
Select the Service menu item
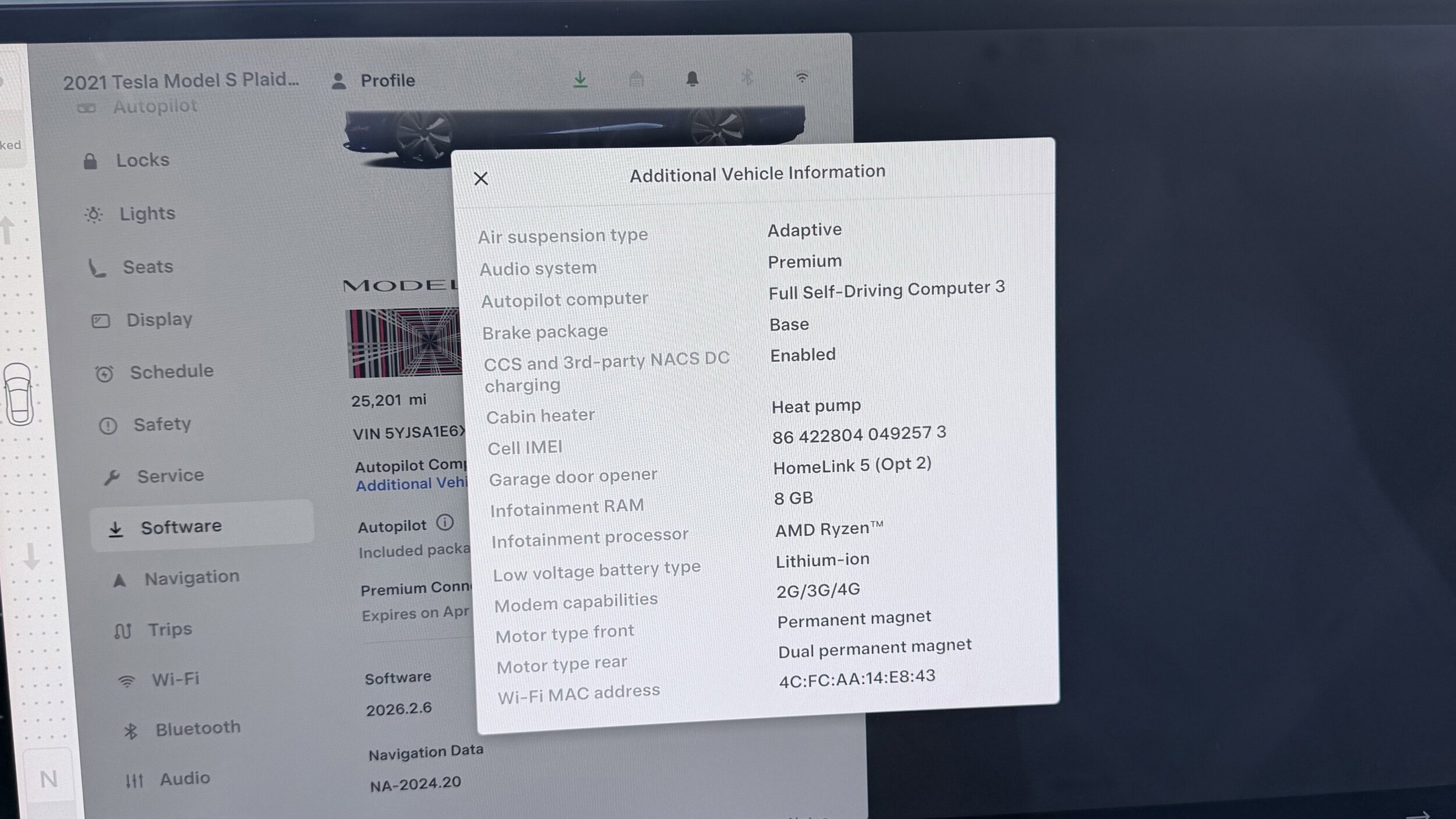coord(170,476)
